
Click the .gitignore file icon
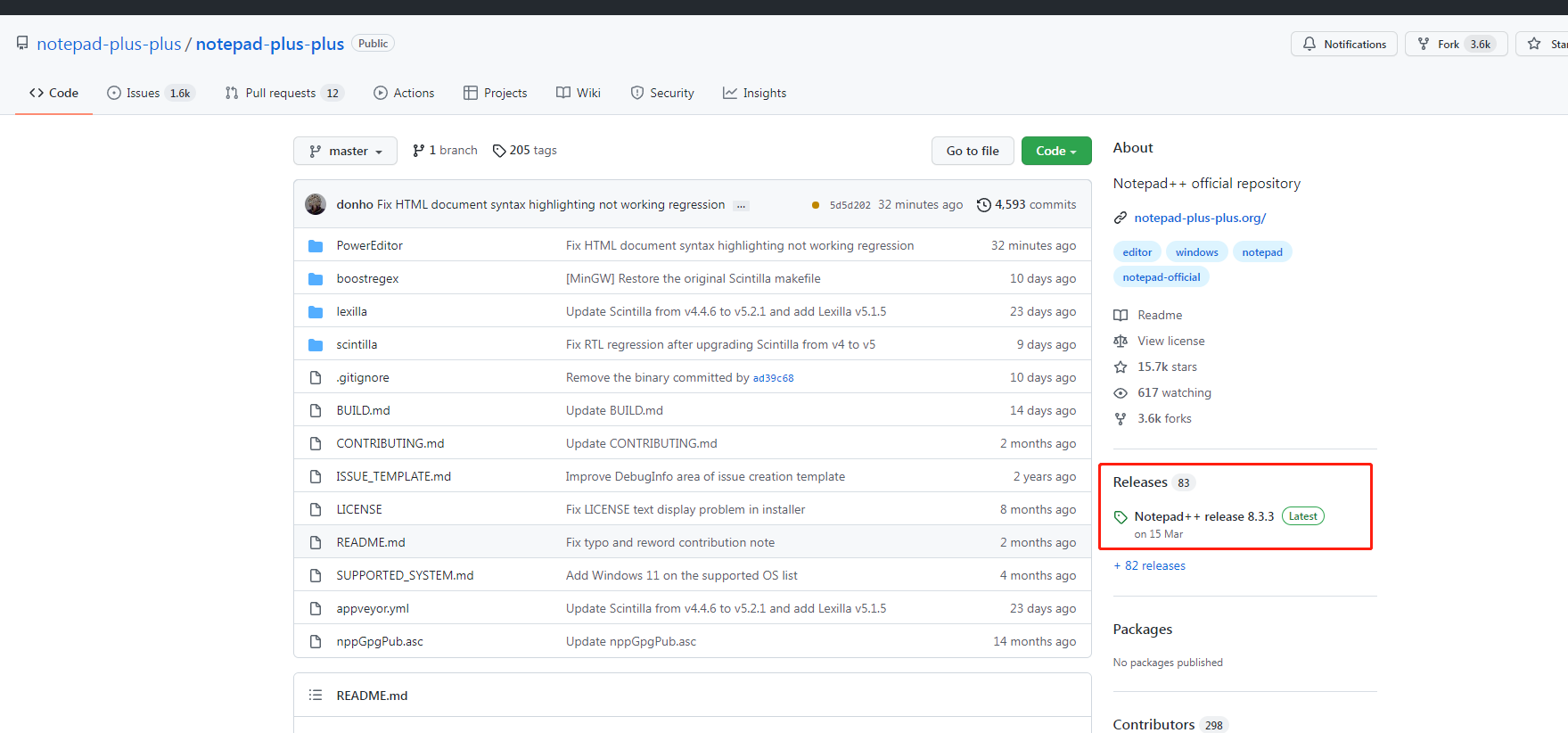point(316,377)
